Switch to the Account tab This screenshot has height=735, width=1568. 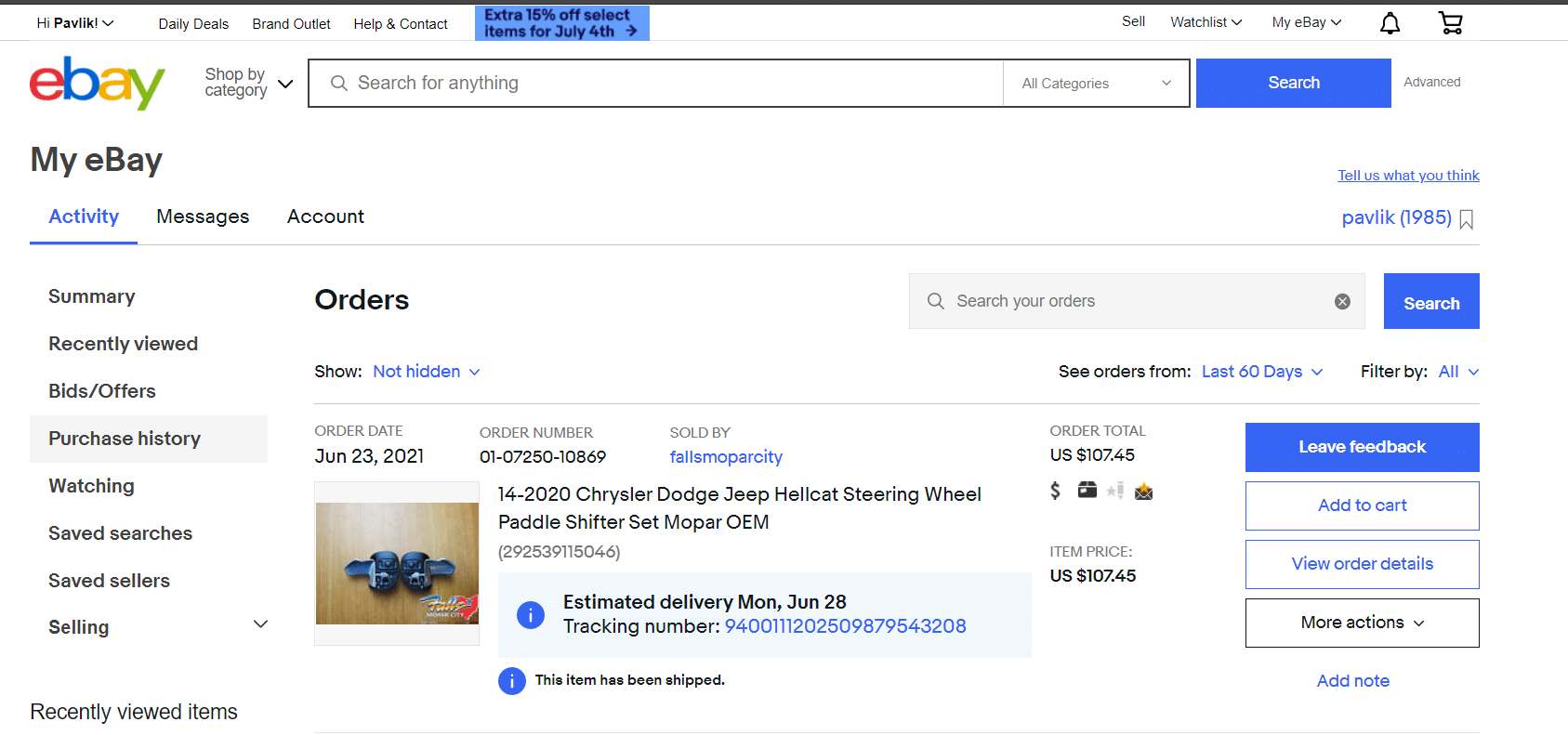[325, 217]
